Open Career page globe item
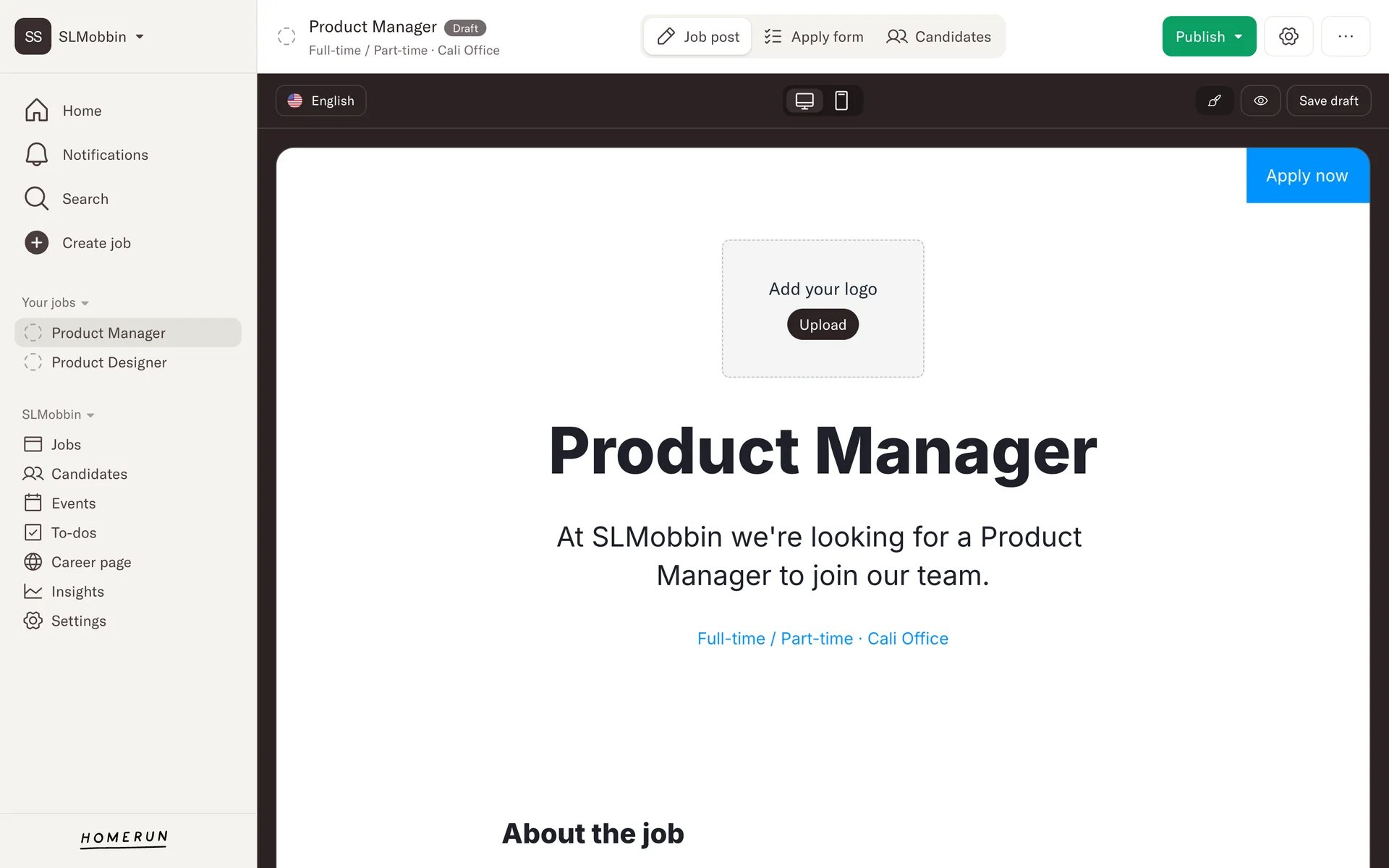The width and height of the screenshot is (1389, 868). tap(33, 562)
